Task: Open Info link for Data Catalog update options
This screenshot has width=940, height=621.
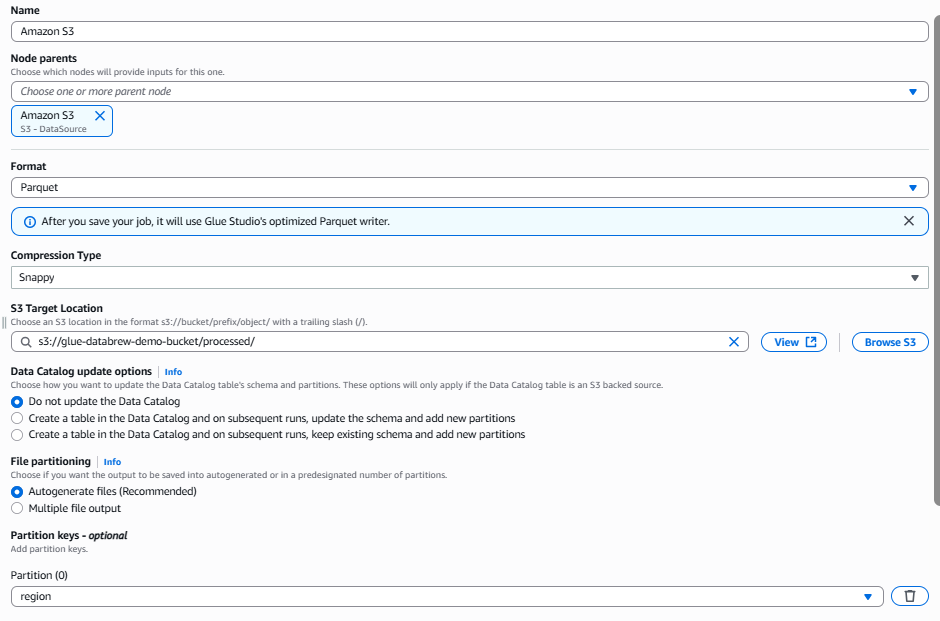Action: [173, 372]
